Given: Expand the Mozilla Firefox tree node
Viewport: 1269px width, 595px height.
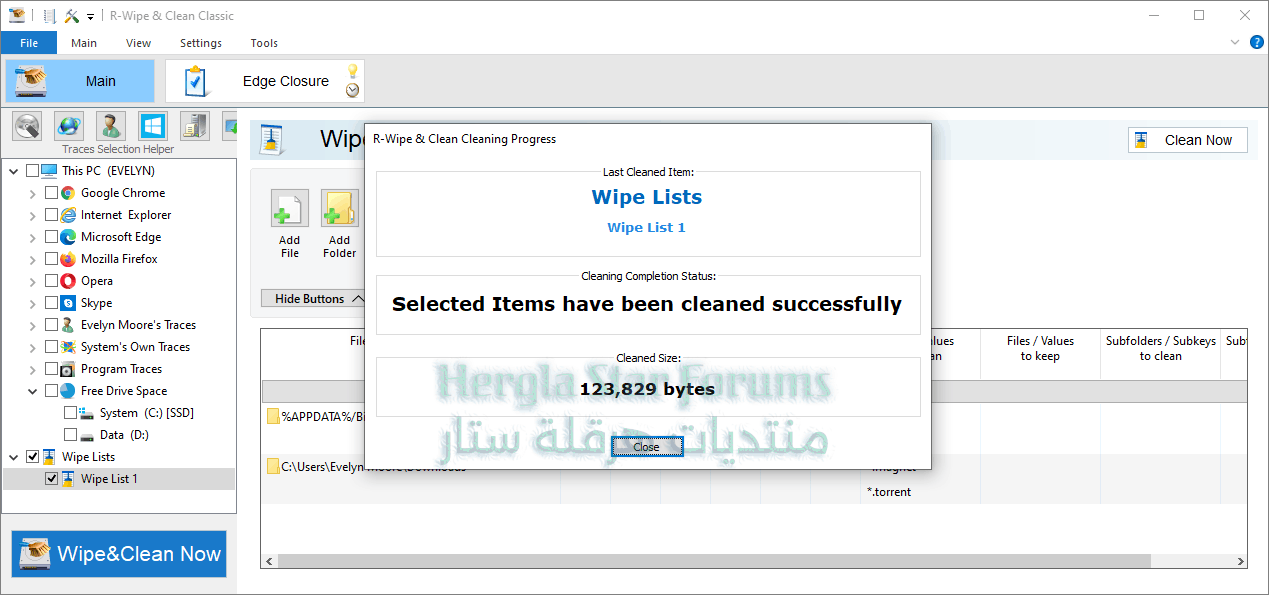Looking at the screenshot, I should [x=33, y=259].
